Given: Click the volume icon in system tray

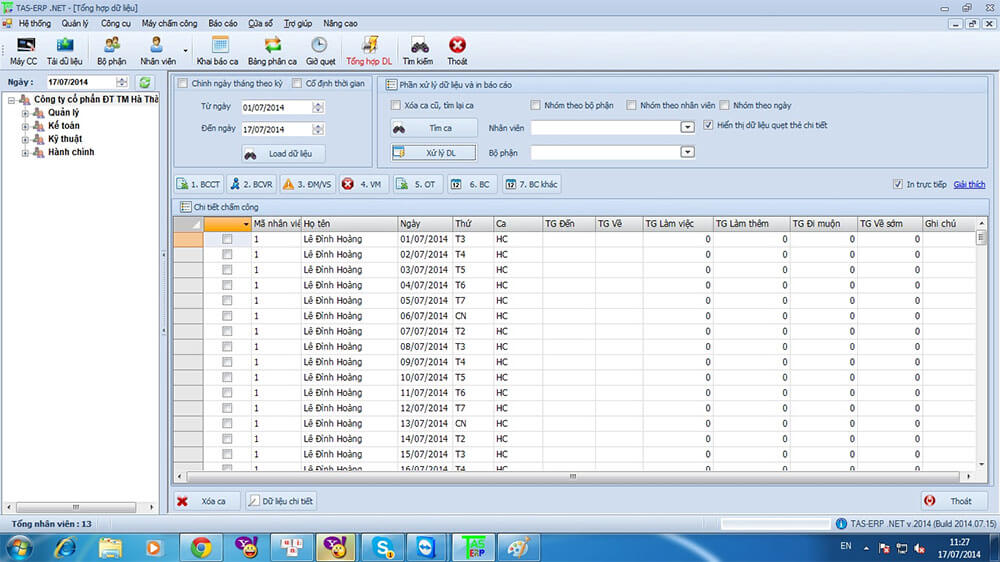Looking at the screenshot, I should click(x=920, y=548).
